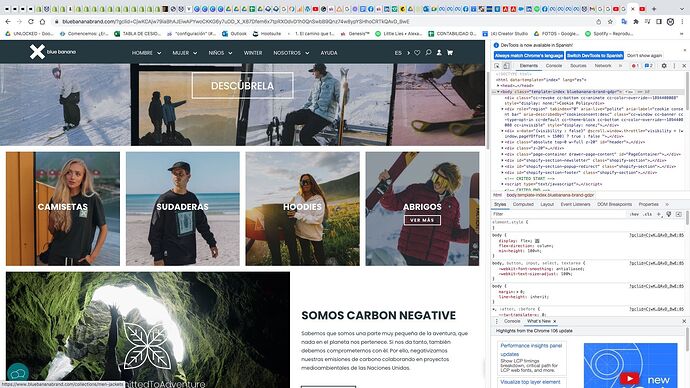Open Performance insights panel updates link
The width and height of the screenshot is (690, 388).
pyautogui.click(x=531, y=350)
